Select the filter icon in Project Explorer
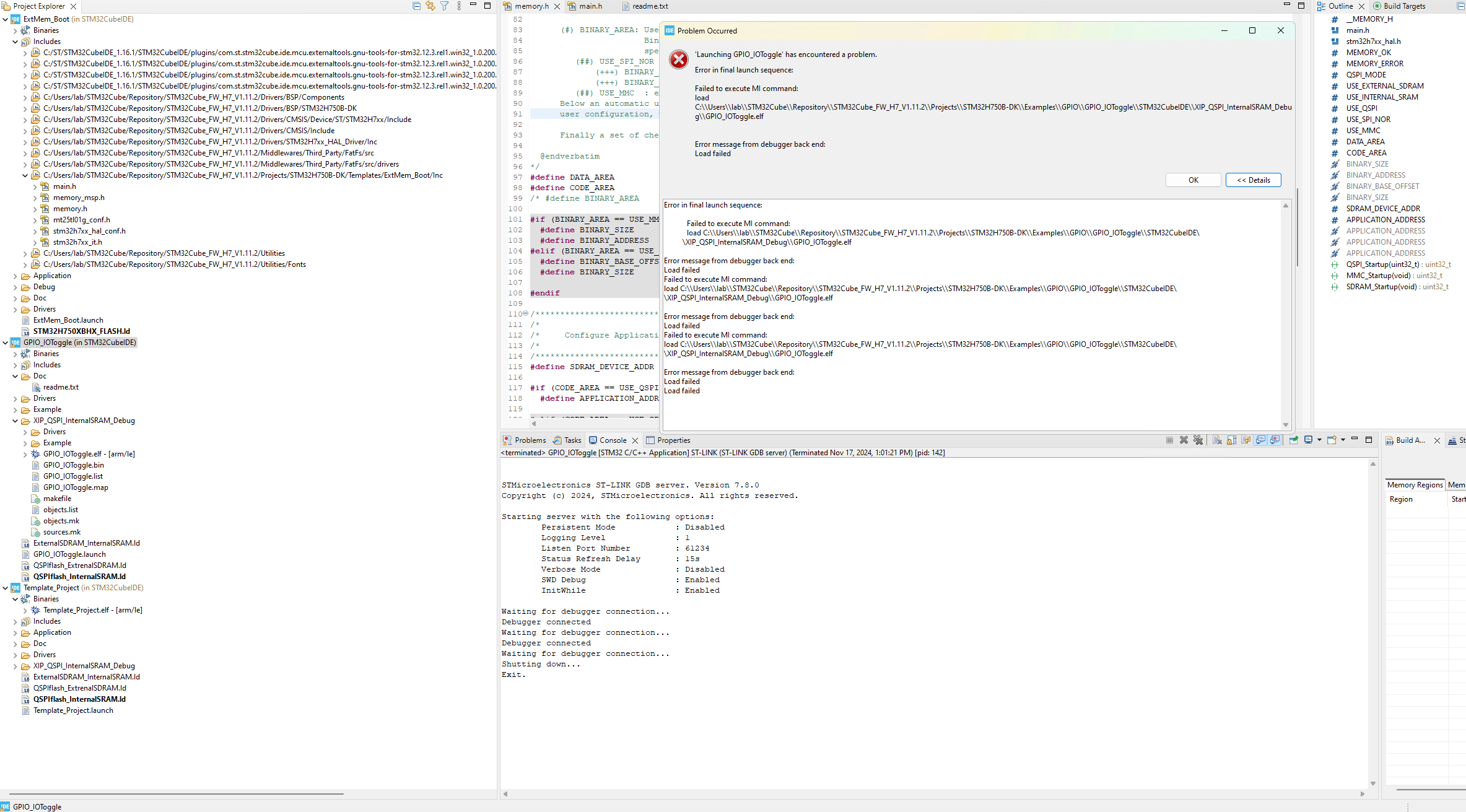This screenshot has height=812, width=1466. pos(444,6)
